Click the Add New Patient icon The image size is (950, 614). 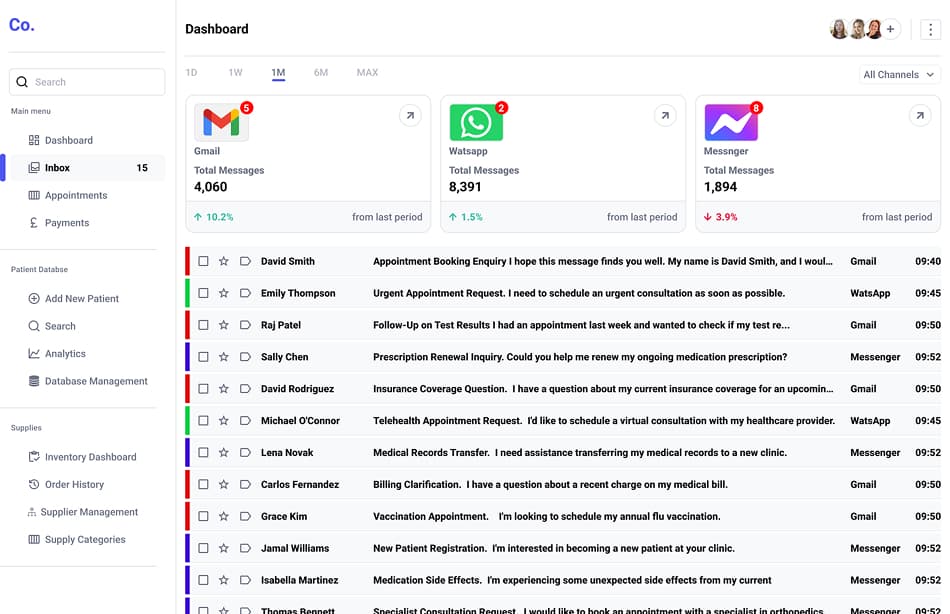pyautogui.click(x=35, y=298)
